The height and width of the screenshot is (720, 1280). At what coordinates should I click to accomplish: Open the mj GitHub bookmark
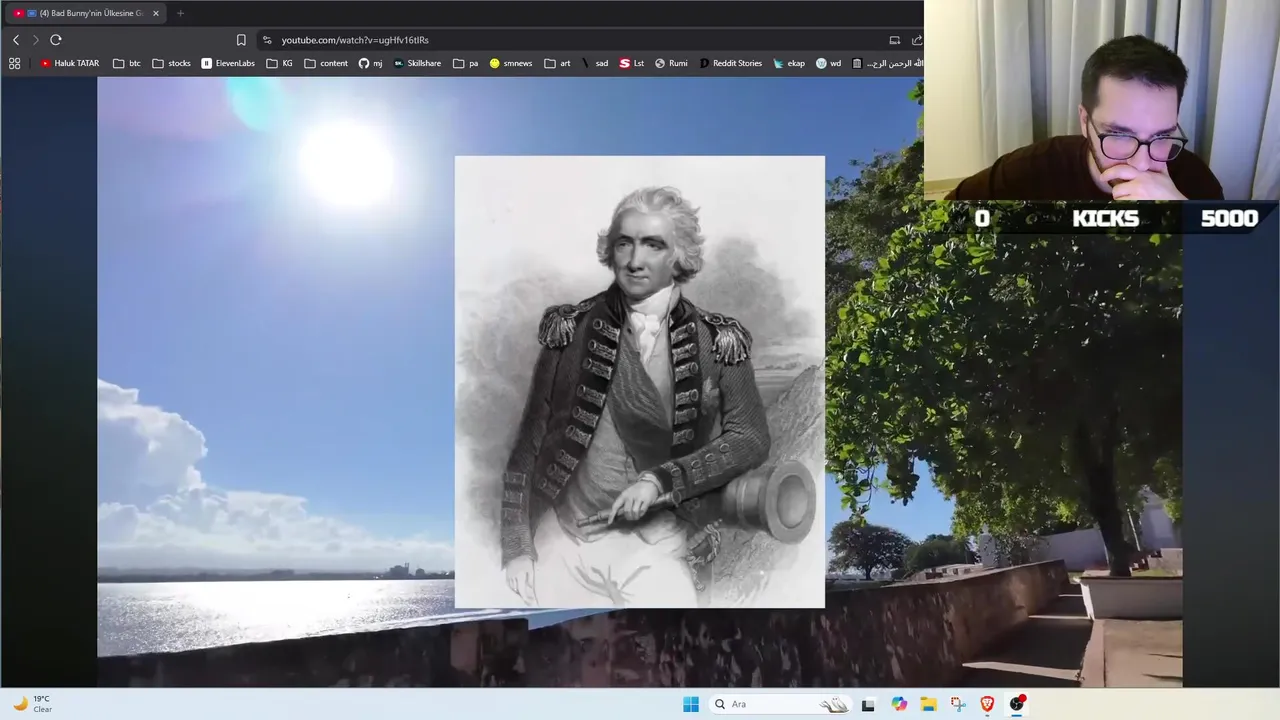click(370, 63)
